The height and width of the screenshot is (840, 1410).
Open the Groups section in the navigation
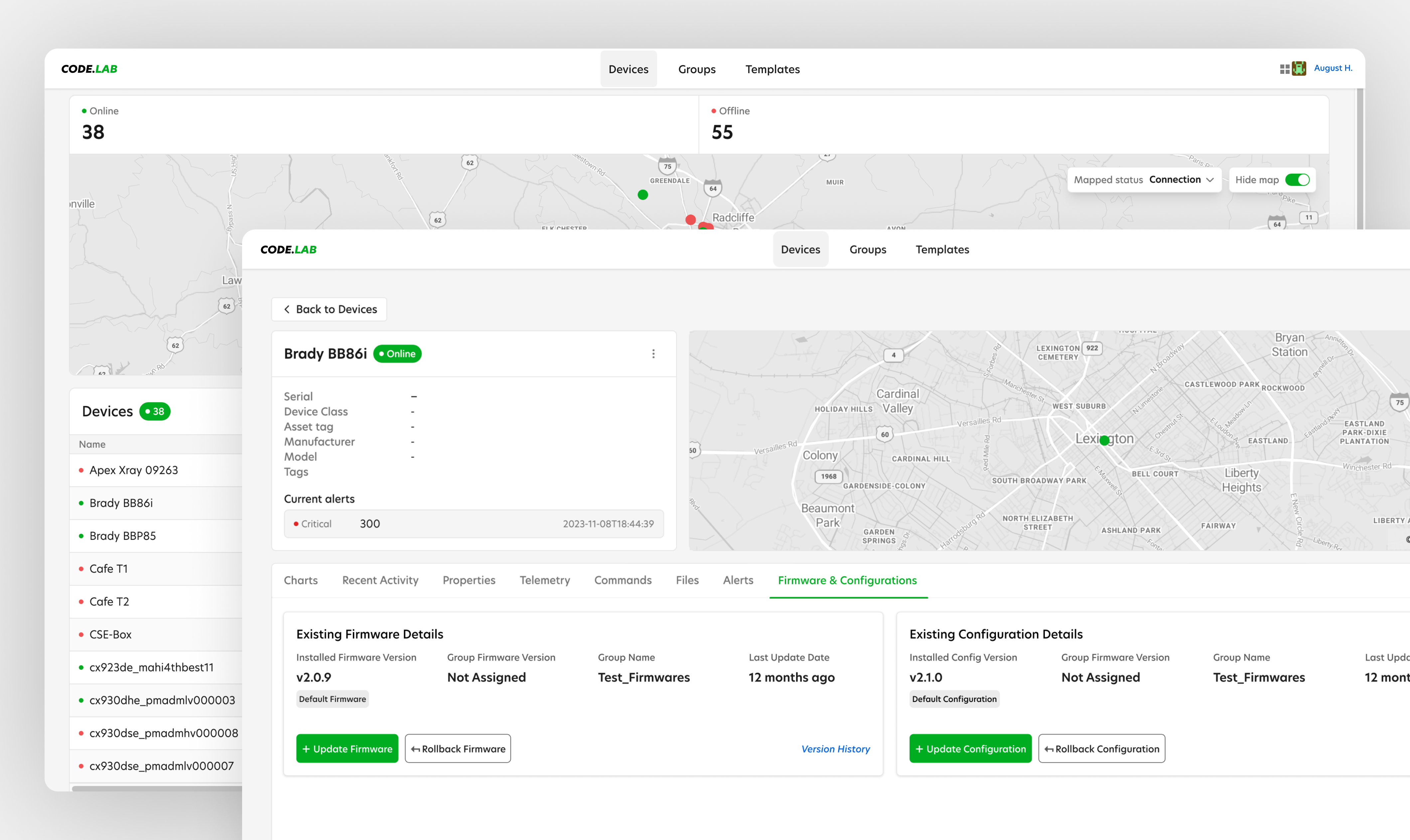click(867, 249)
